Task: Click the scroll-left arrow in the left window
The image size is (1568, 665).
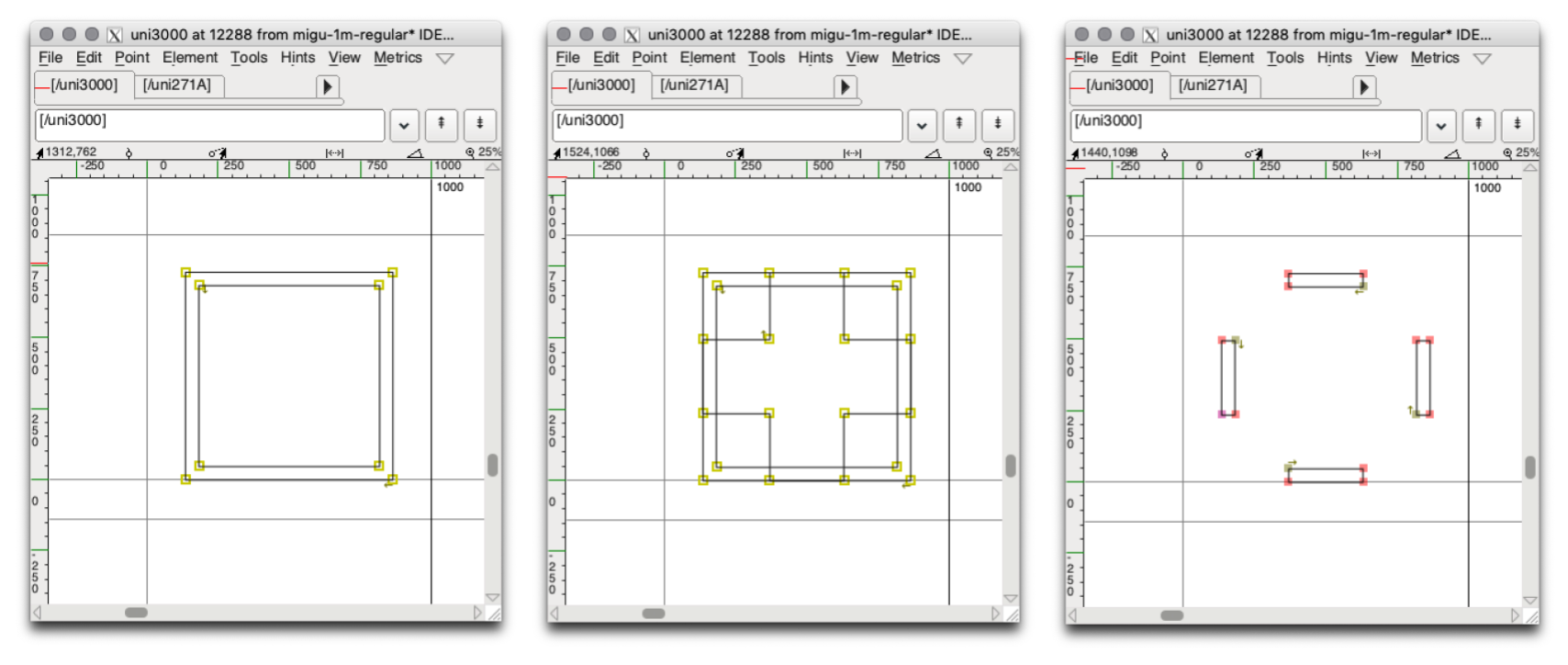Action: pyautogui.click(x=38, y=613)
